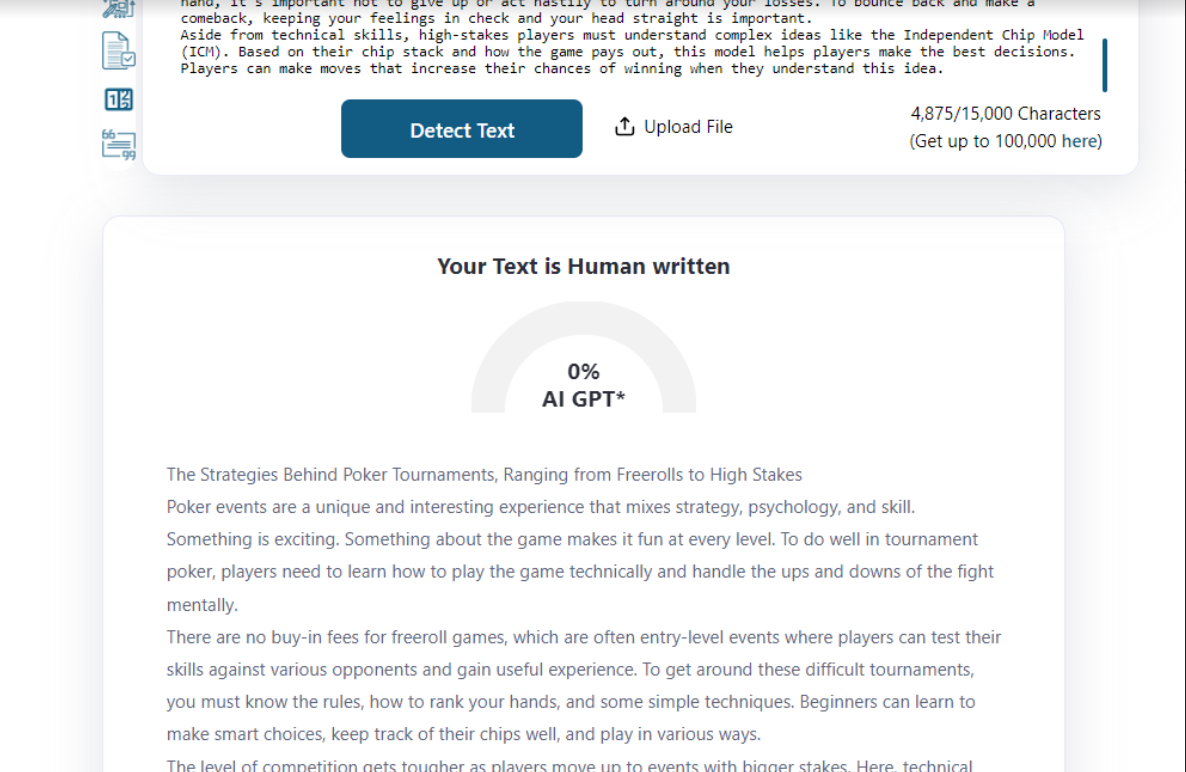Click the paragraph starting 'There are no buy-in fees'
1186x772 pixels.
coord(583,637)
